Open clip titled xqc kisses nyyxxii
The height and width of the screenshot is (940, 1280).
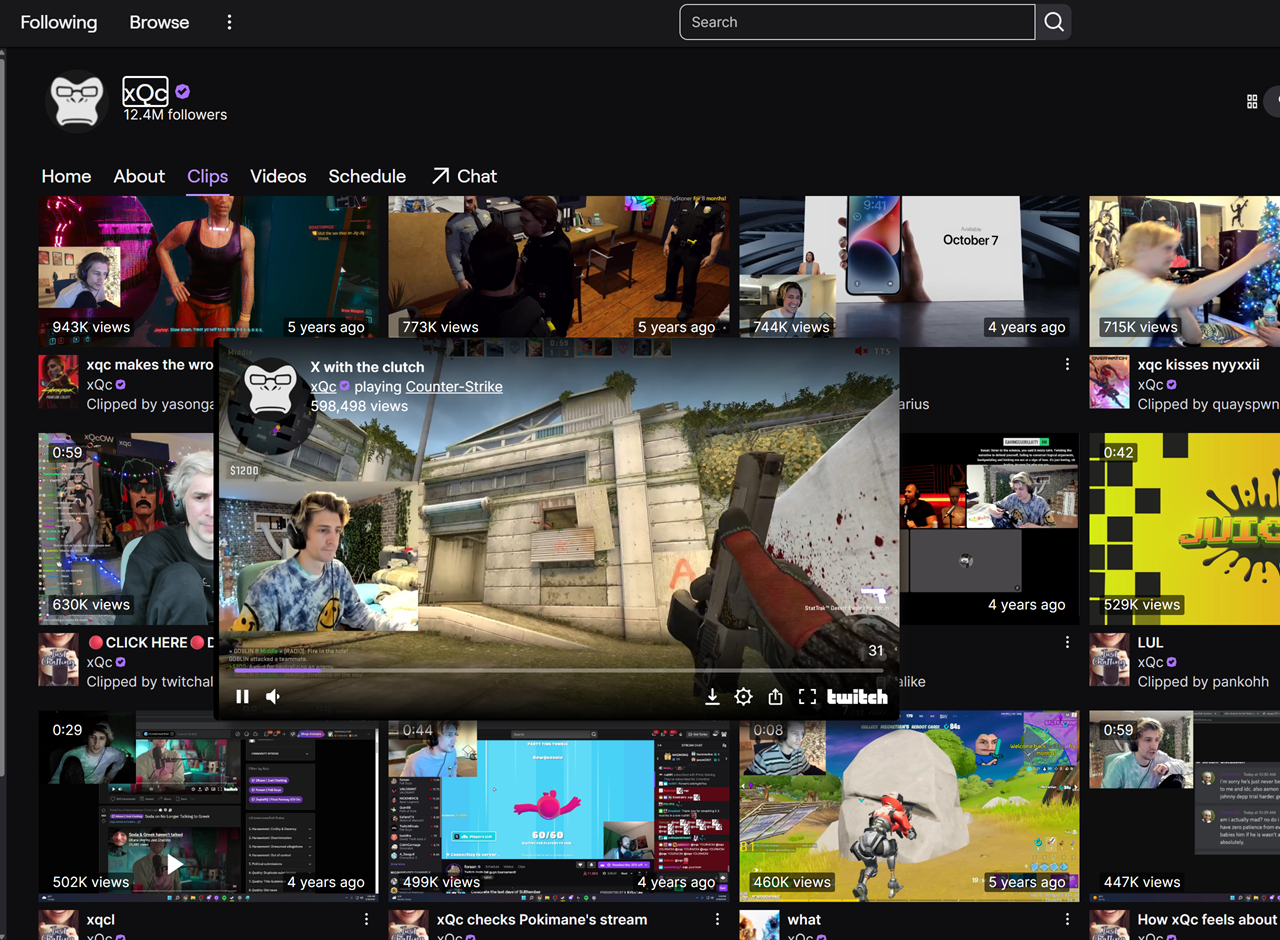pyautogui.click(x=1198, y=365)
